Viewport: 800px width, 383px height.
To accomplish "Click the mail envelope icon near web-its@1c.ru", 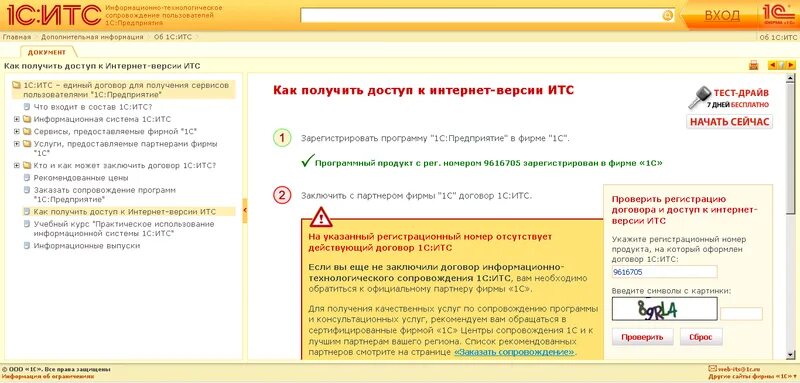I will pyautogui.click(x=713, y=368).
